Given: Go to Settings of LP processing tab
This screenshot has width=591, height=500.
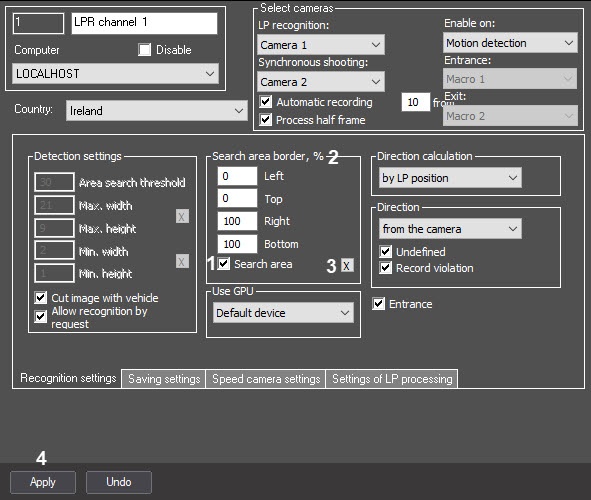Looking at the screenshot, I should click(x=392, y=379).
